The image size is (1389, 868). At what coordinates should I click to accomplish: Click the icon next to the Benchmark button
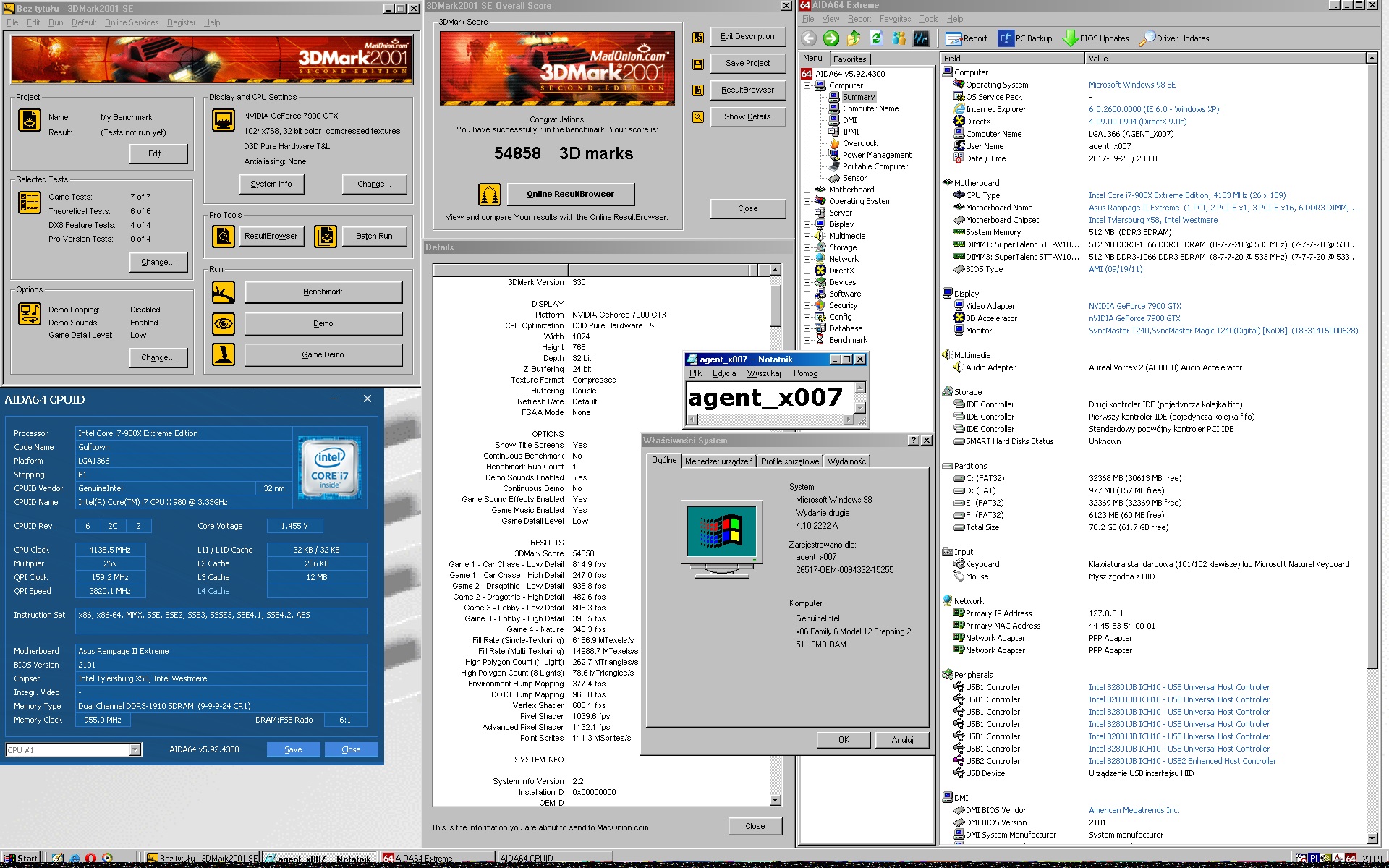(224, 292)
